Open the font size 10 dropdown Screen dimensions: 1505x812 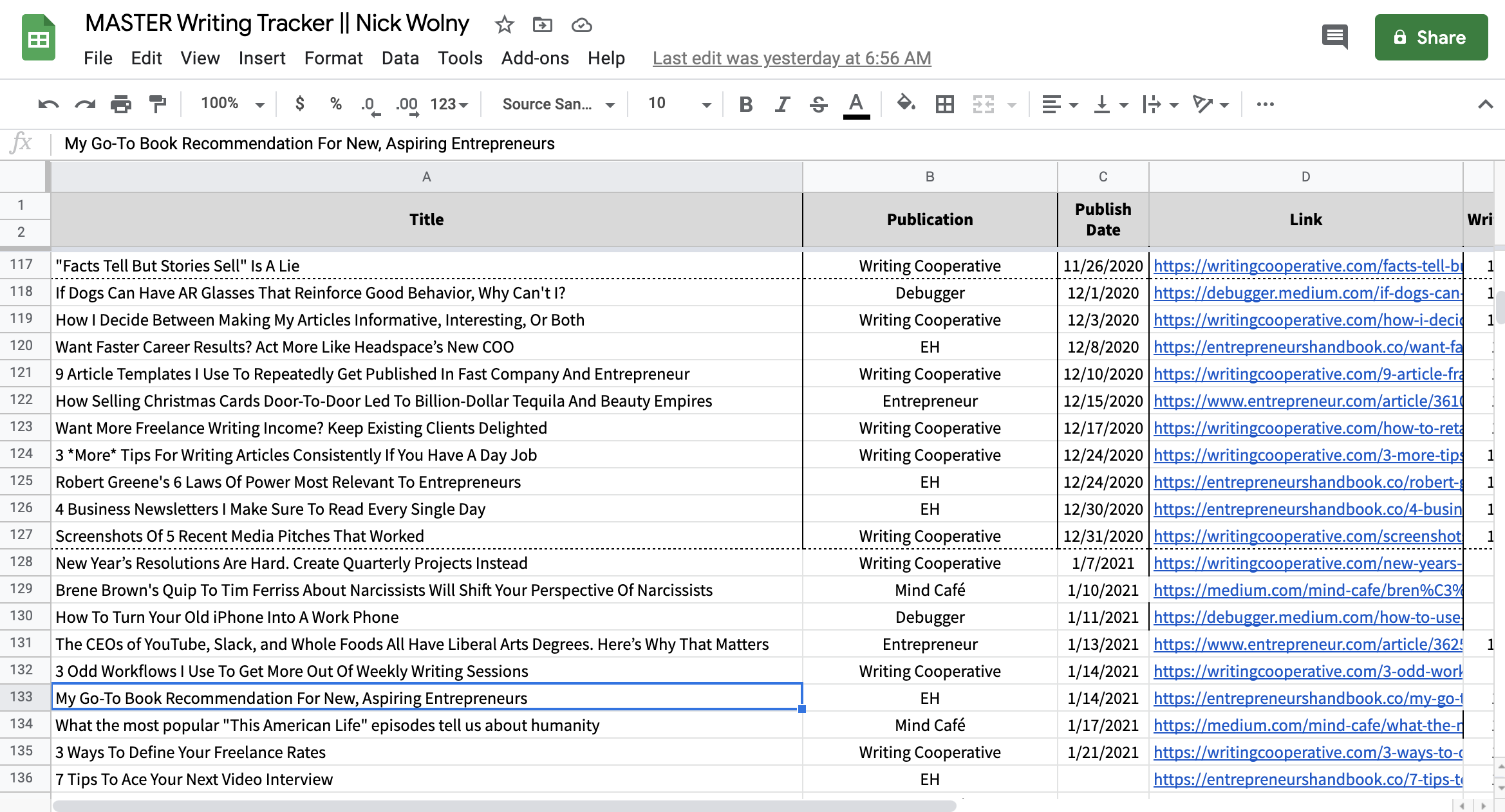point(679,104)
